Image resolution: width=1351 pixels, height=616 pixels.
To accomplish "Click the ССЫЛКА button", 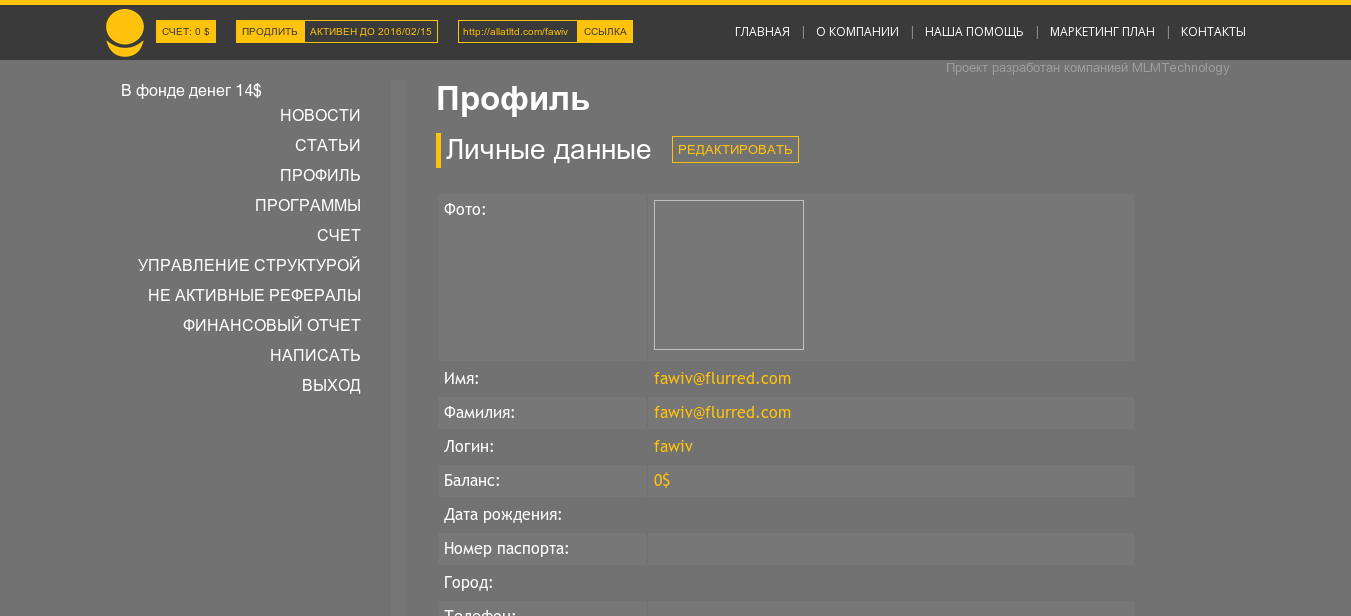I will pyautogui.click(x=605, y=32).
